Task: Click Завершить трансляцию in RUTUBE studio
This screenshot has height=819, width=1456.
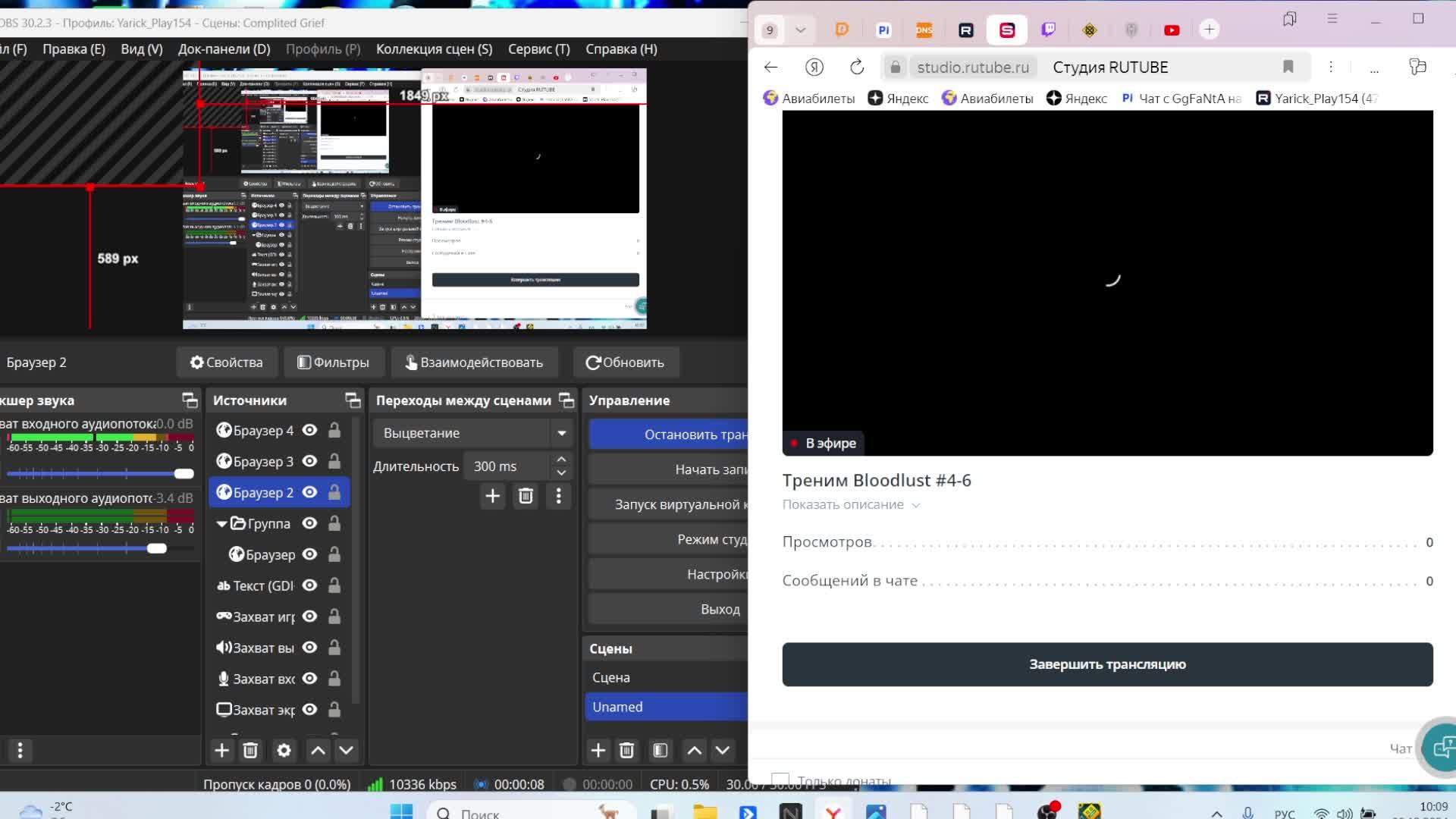Action: tap(1107, 664)
